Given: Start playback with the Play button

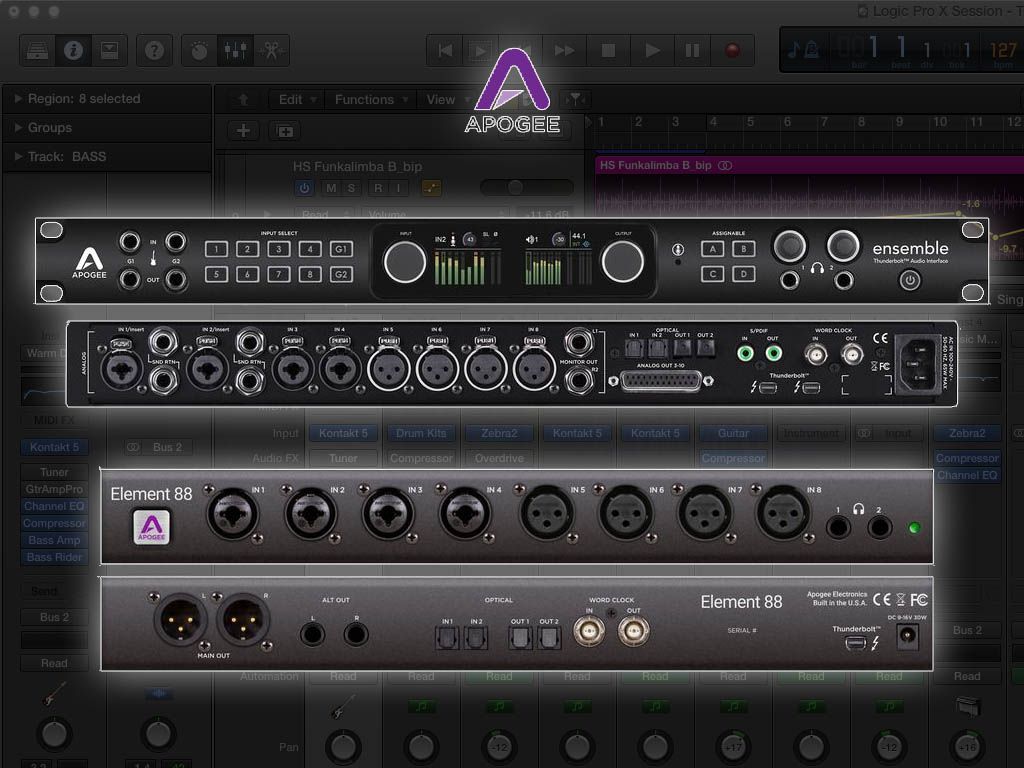Looking at the screenshot, I should coord(651,50).
